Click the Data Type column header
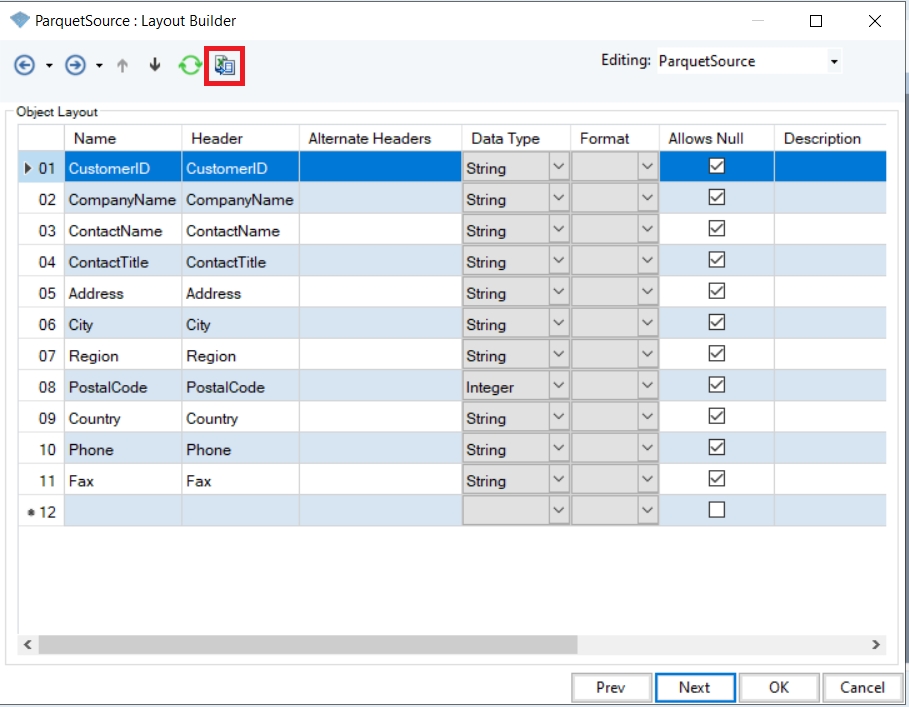 (x=505, y=139)
